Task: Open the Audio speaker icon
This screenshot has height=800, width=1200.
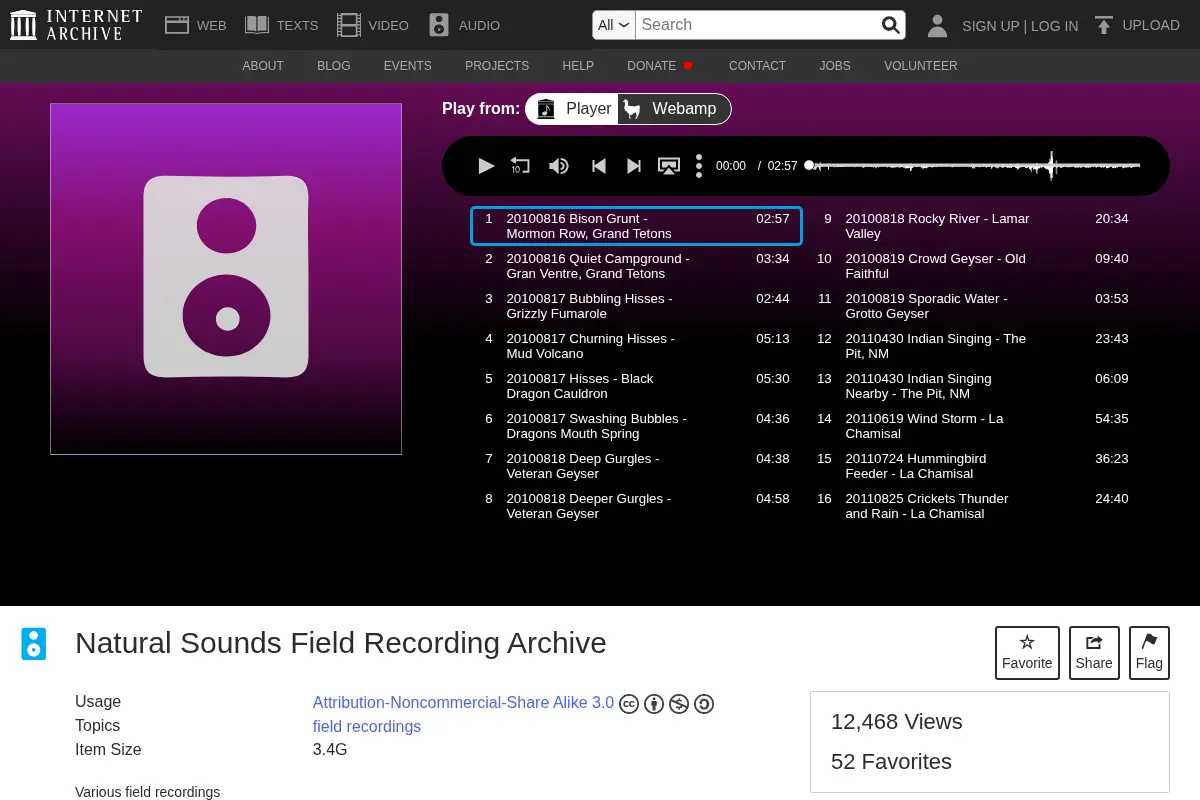Action: tap(439, 25)
